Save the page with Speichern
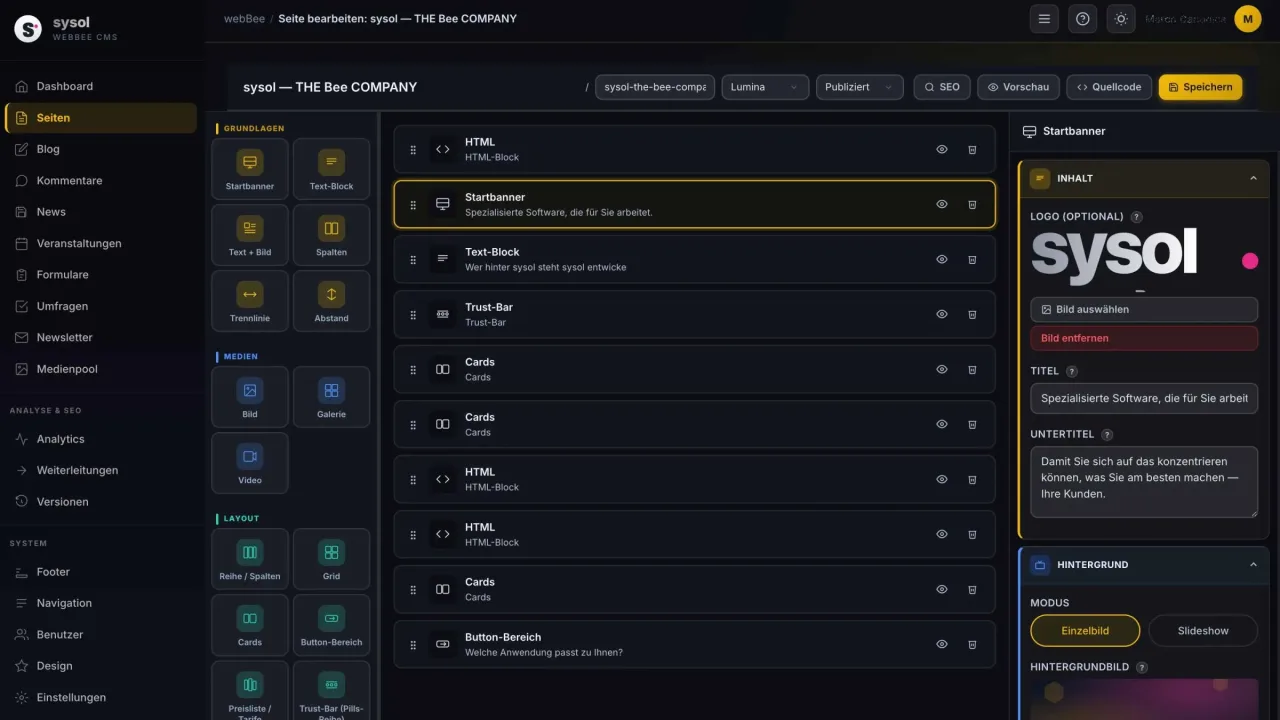The image size is (1280, 720). 1200,87
